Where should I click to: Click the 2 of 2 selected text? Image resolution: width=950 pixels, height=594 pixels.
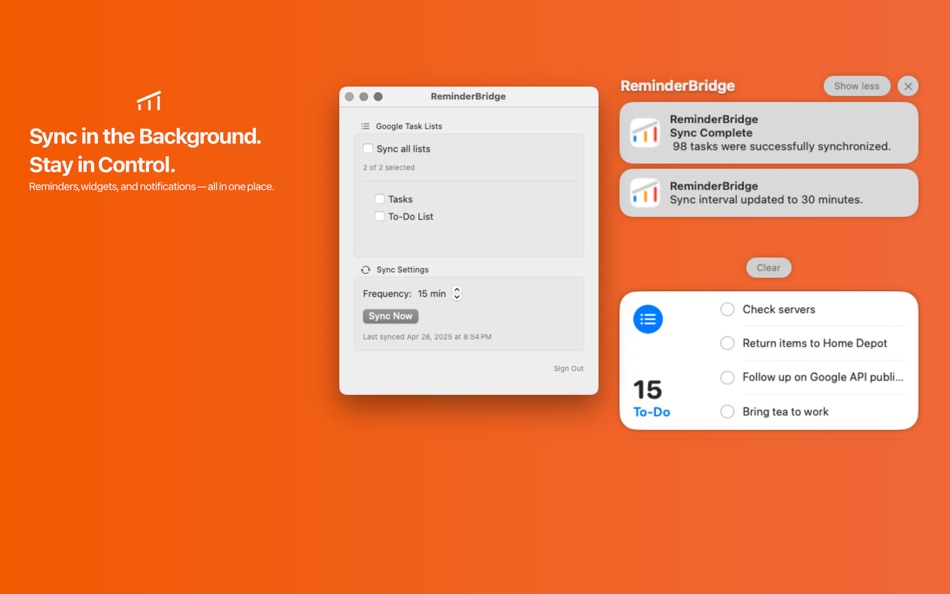click(x=388, y=167)
